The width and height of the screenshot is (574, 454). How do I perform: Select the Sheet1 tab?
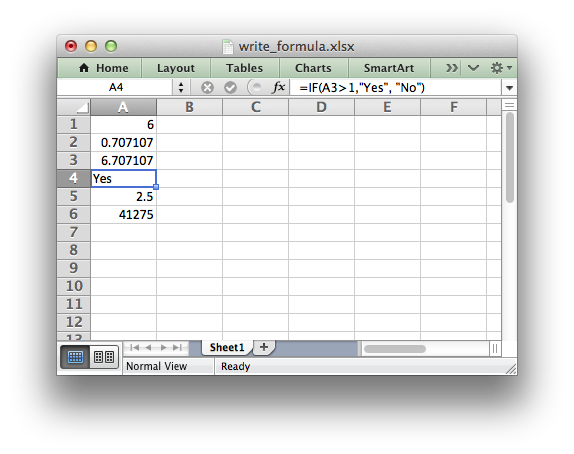pos(227,347)
